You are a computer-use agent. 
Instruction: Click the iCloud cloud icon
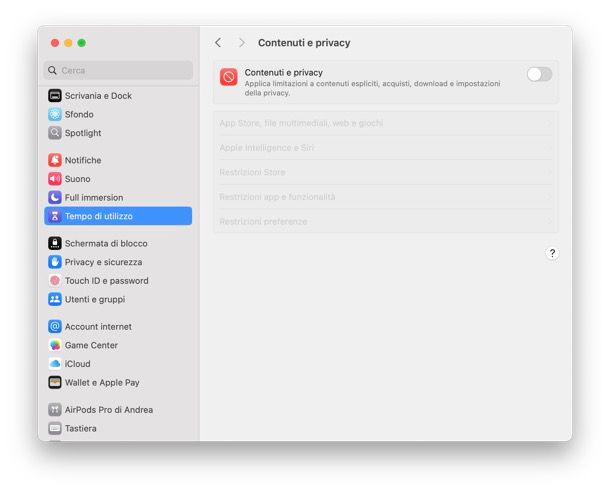pyautogui.click(x=55, y=364)
